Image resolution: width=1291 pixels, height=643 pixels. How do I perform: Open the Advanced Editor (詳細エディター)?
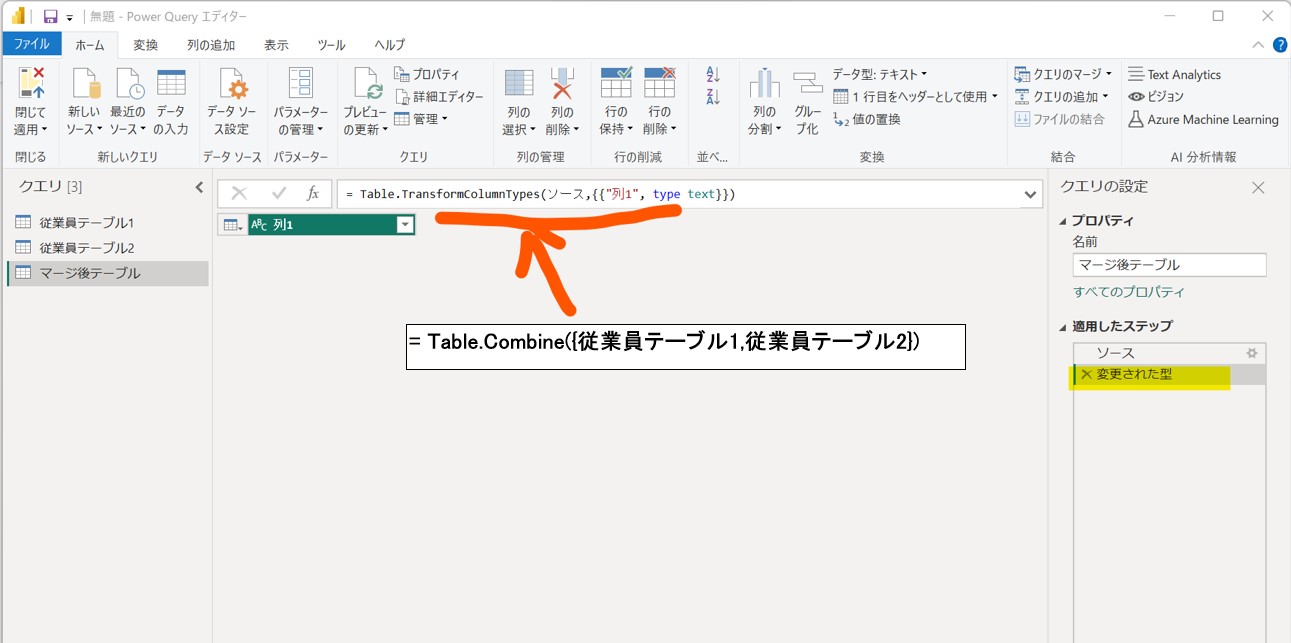[439, 96]
